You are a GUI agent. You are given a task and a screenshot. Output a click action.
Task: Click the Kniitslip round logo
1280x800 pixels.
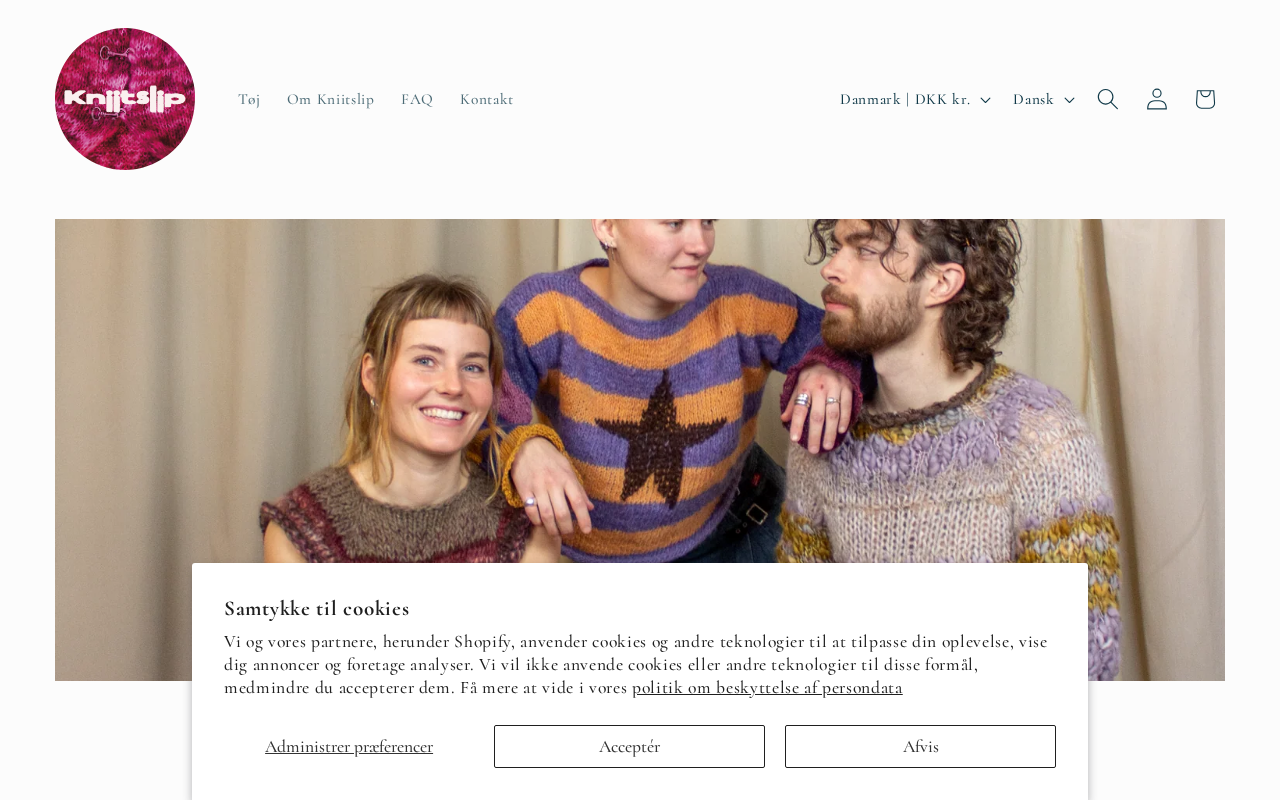[125, 99]
